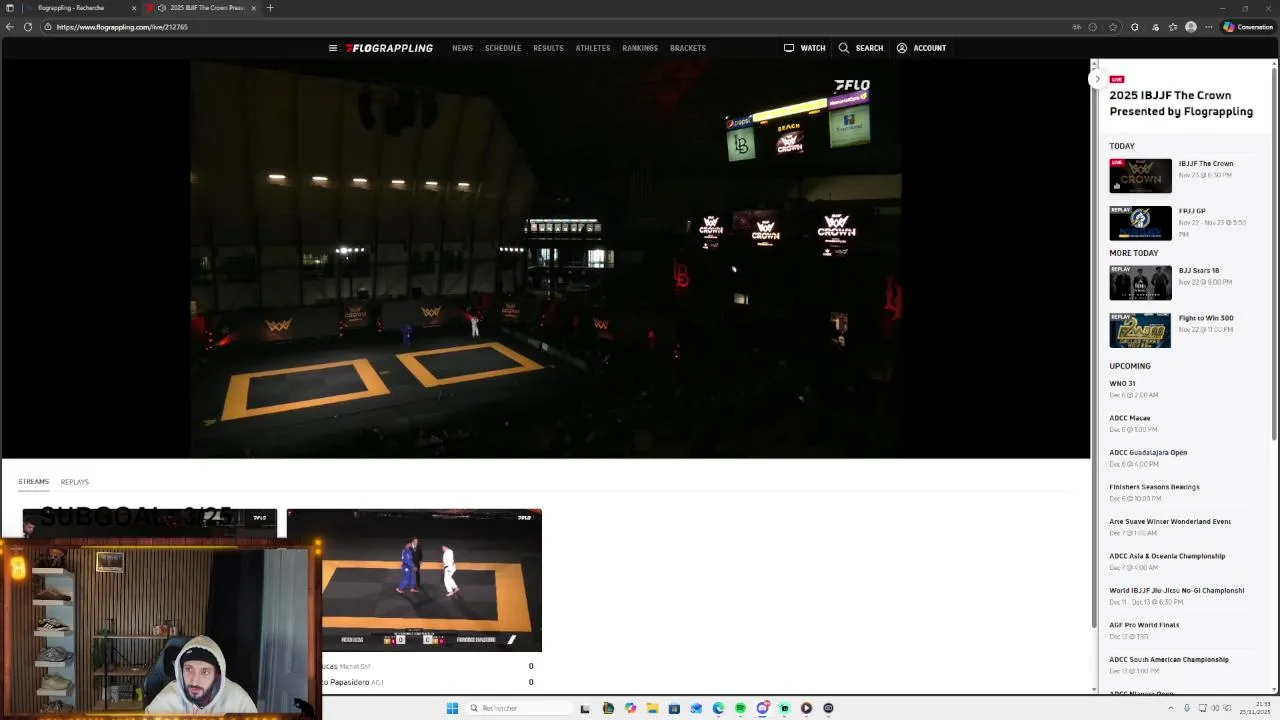Click the taskbar Rechercher search box
This screenshot has height=720, width=1280.
[519, 708]
